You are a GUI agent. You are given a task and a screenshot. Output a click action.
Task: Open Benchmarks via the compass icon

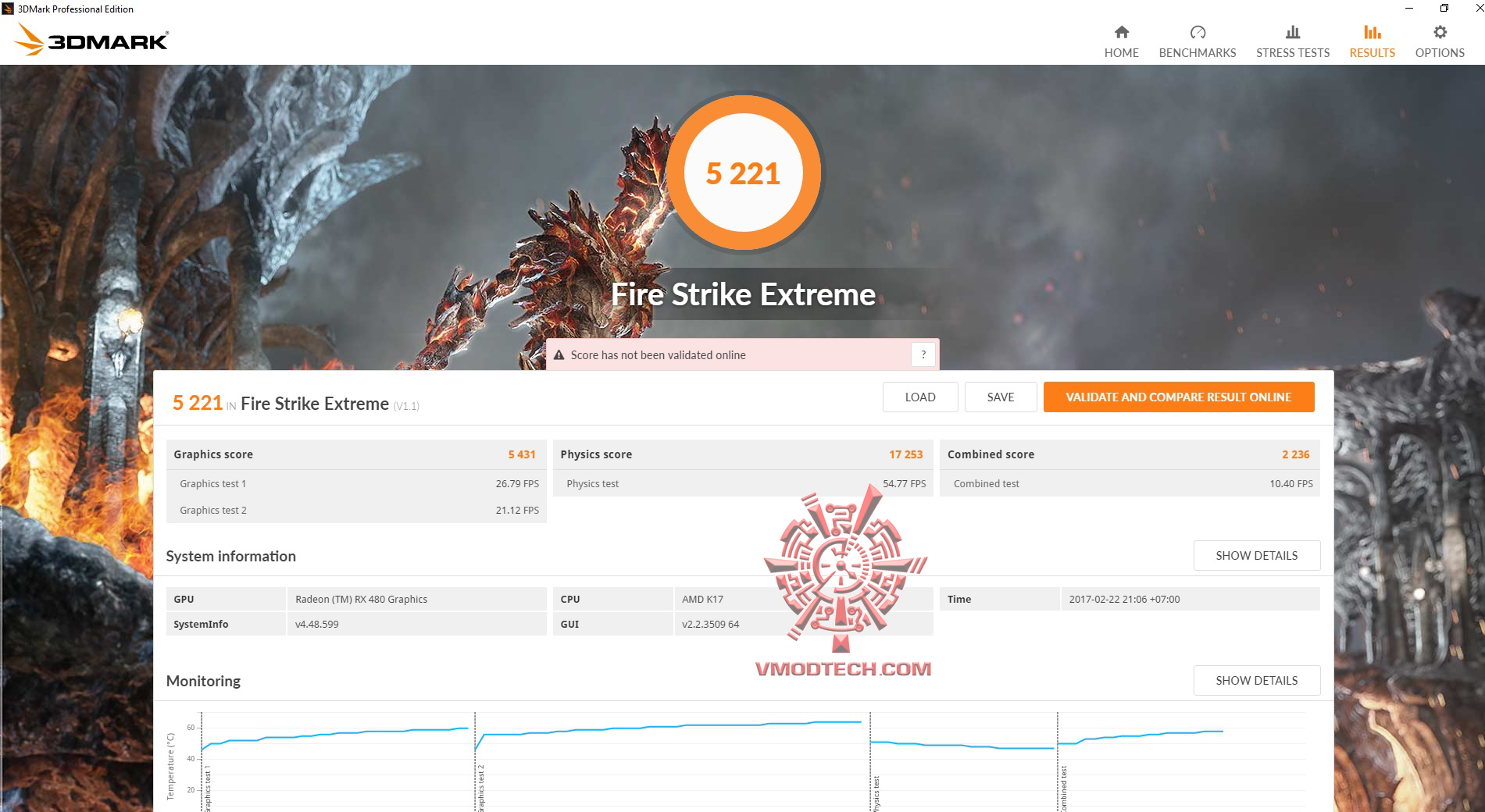(x=1197, y=33)
